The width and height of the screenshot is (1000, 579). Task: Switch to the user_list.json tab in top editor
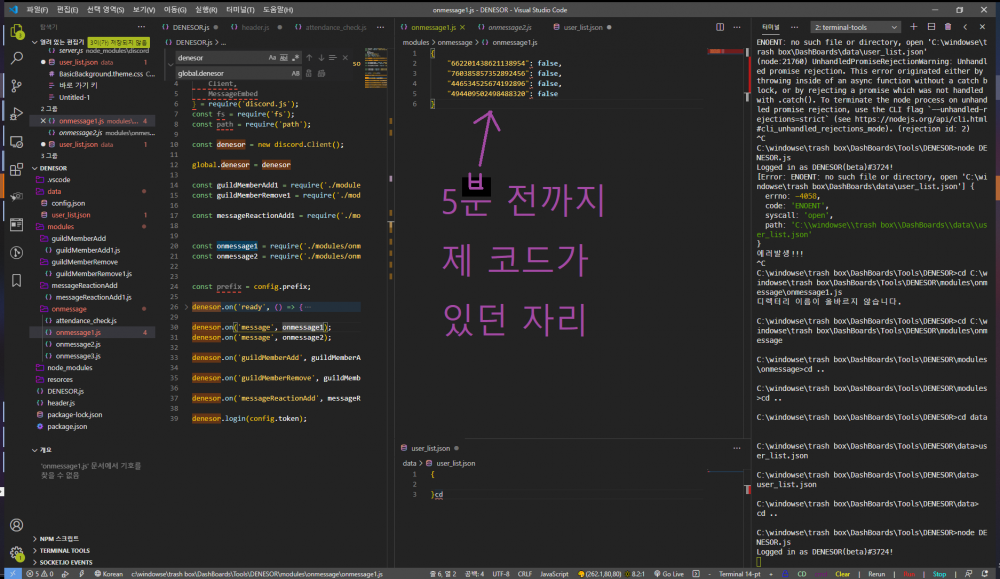coord(582,27)
